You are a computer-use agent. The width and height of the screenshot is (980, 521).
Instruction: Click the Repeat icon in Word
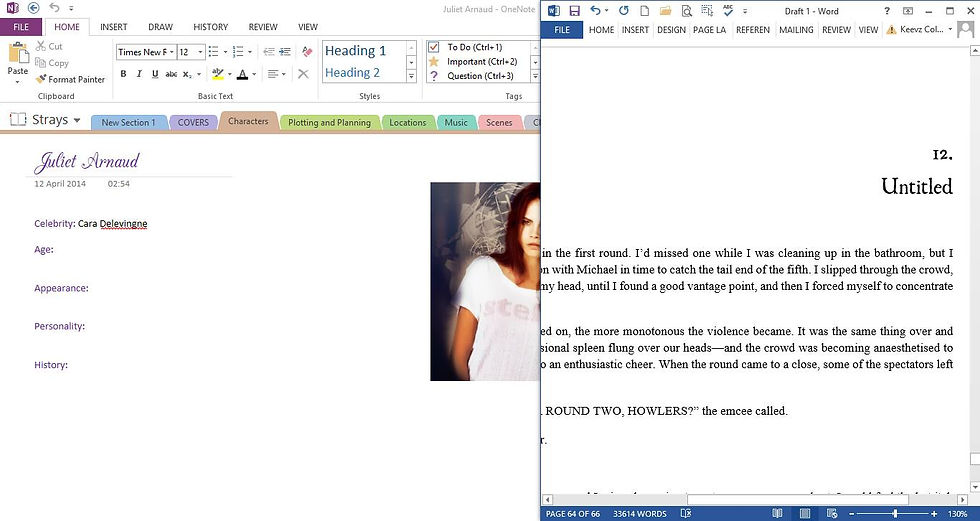tap(624, 11)
